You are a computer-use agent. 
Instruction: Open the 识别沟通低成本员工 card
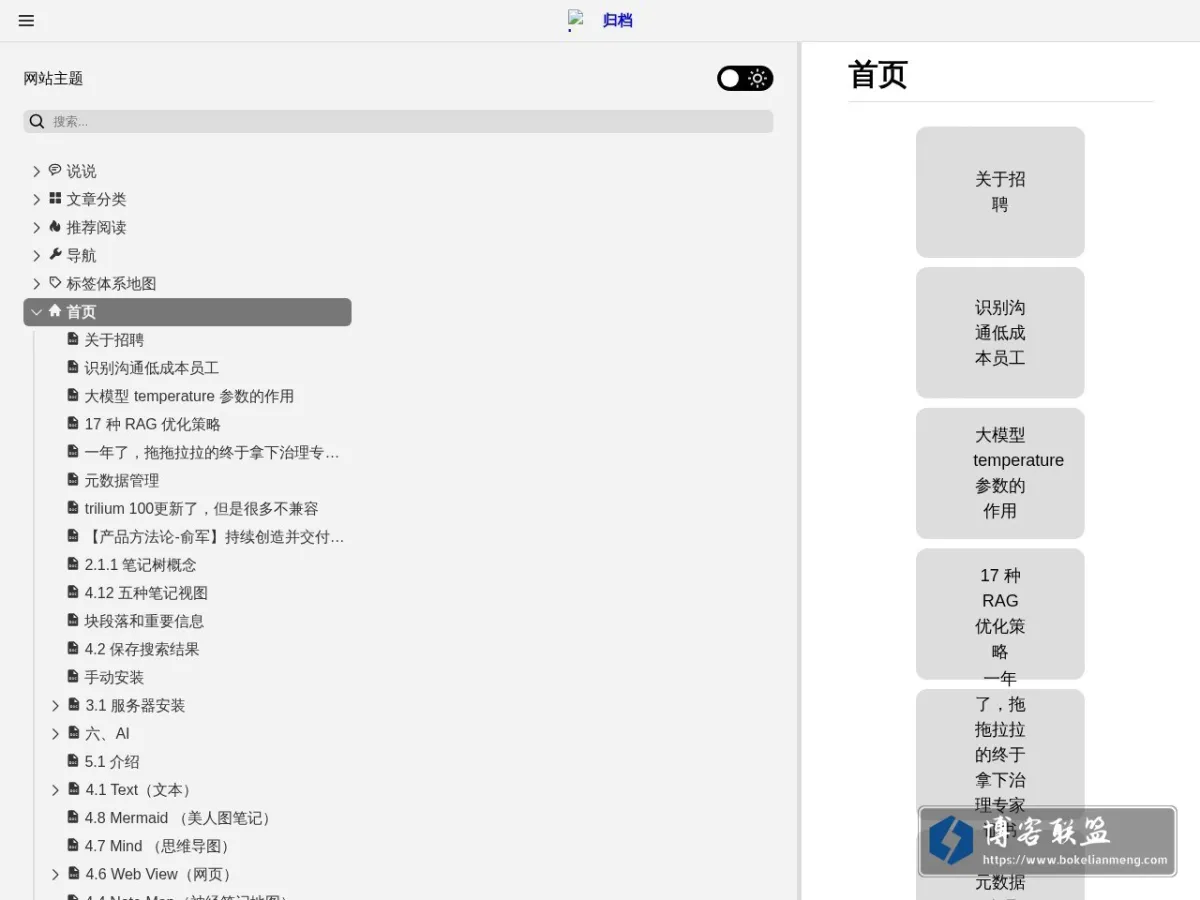(x=1000, y=332)
